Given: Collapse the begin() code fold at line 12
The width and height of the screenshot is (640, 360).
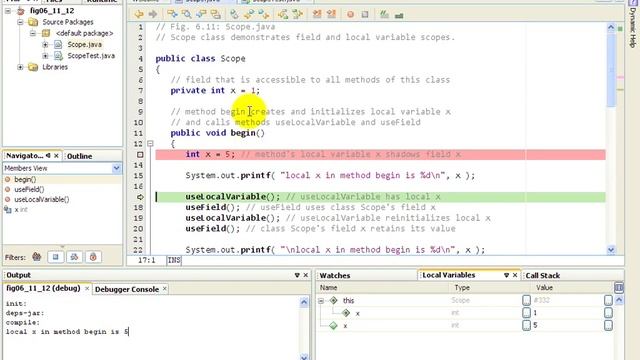Looking at the screenshot, I should 150,144.
